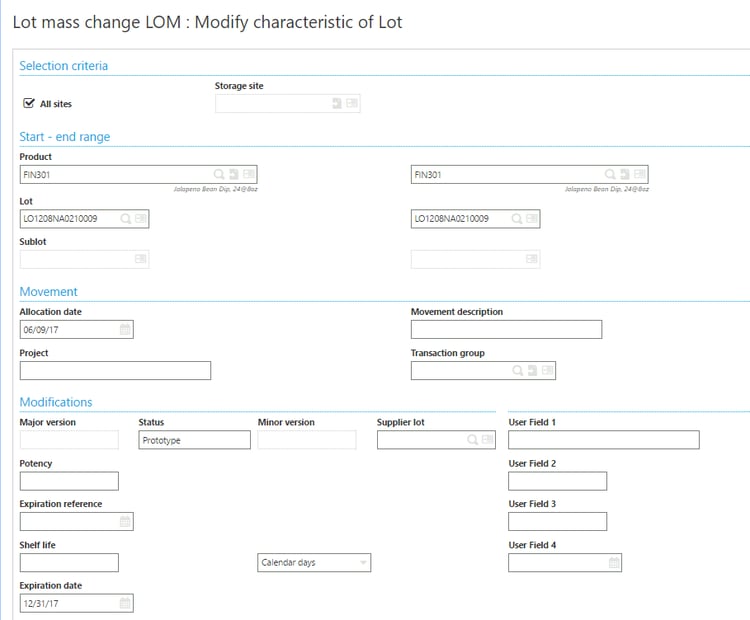Click 'Jalapeno Bean Dip' text under start Product
750x620 pixels.
(216, 189)
